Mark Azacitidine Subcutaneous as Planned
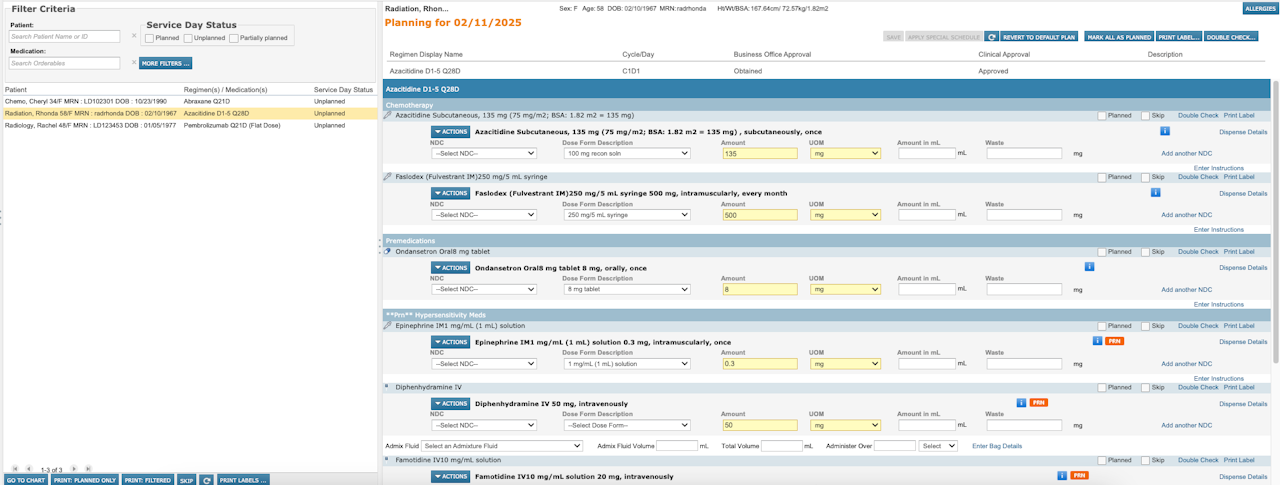This screenshot has width=1280, height=485. (1102, 116)
